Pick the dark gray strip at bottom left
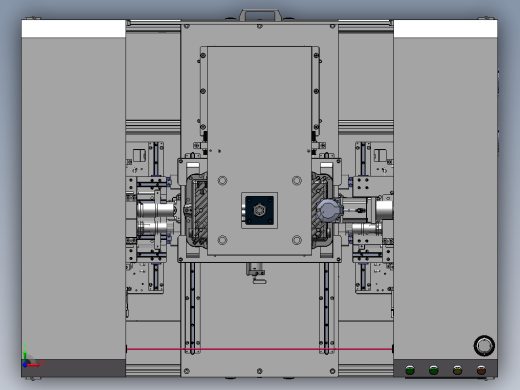Viewport: 520px width, 390px height. (74, 368)
